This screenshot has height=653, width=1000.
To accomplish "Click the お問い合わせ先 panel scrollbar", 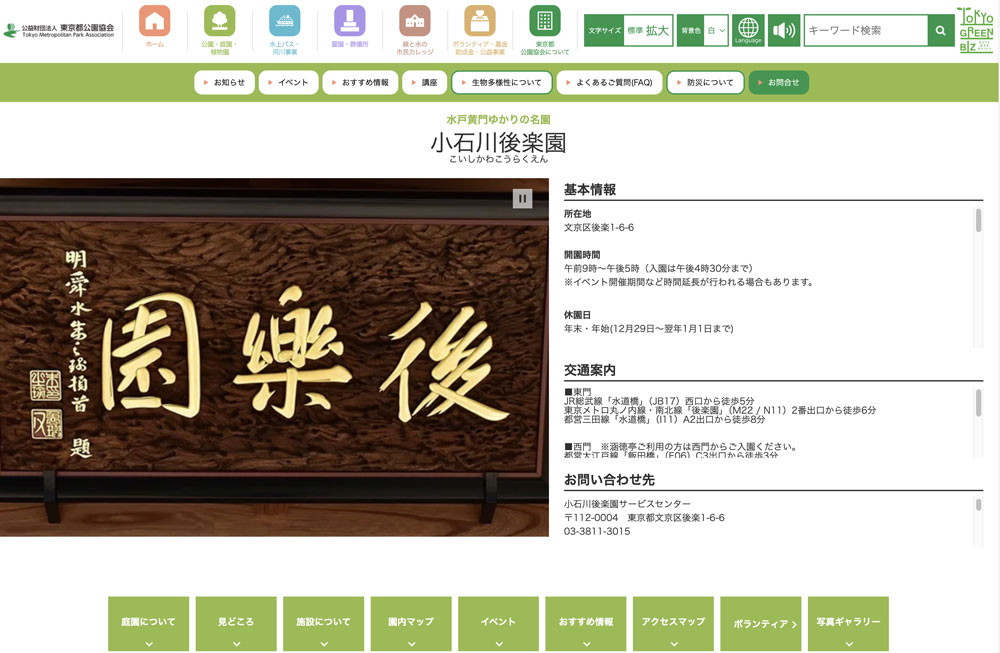I will pyautogui.click(x=978, y=505).
